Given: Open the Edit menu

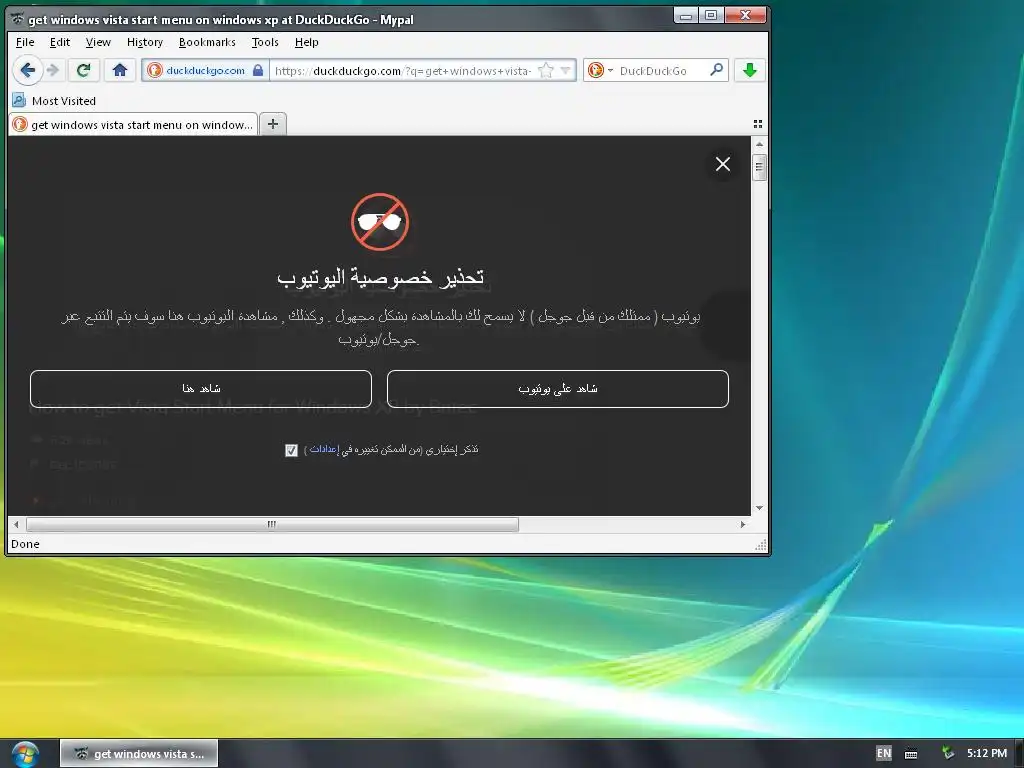Looking at the screenshot, I should (x=59, y=42).
